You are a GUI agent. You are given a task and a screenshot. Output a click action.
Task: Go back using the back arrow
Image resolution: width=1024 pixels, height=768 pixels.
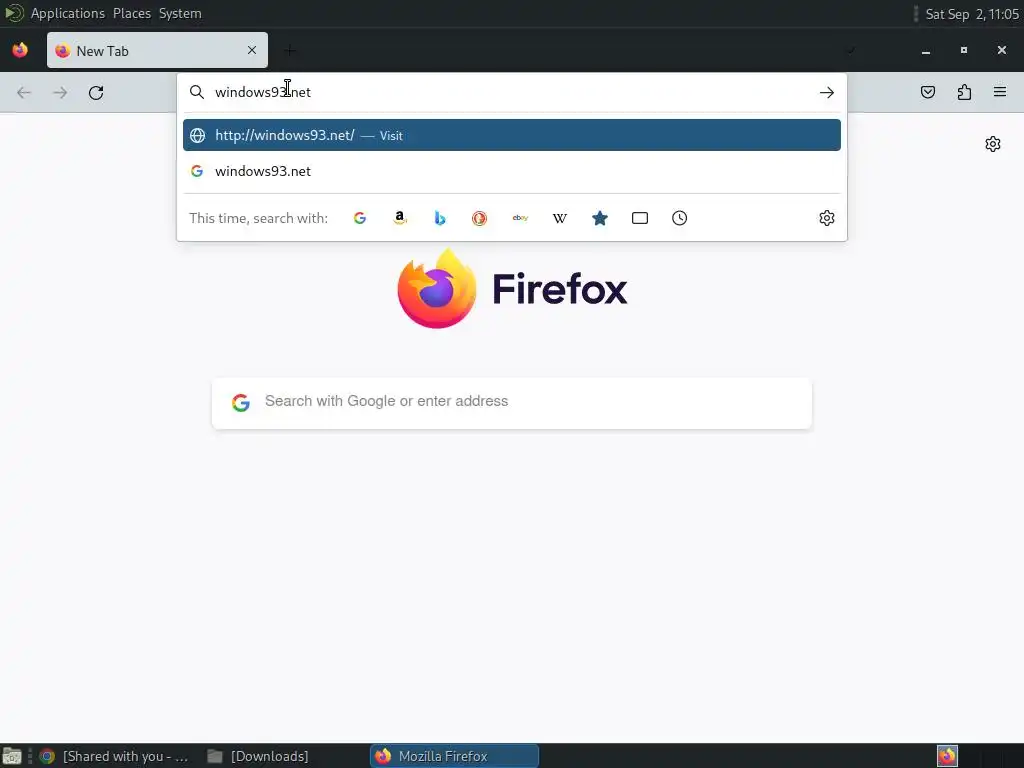click(24, 93)
